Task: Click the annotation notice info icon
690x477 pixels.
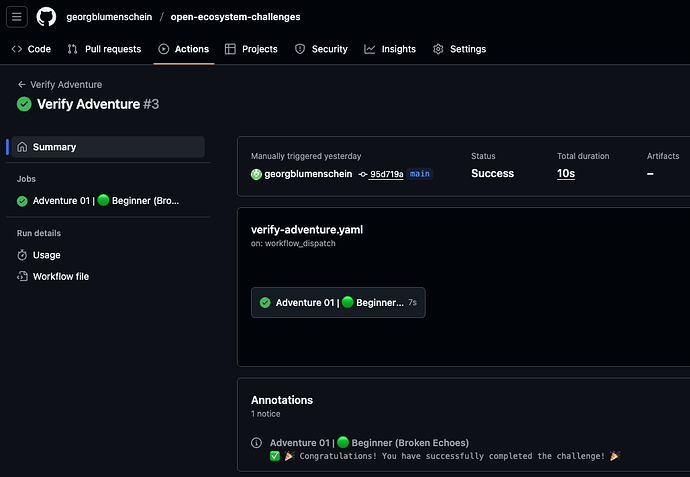Action: (x=256, y=443)
